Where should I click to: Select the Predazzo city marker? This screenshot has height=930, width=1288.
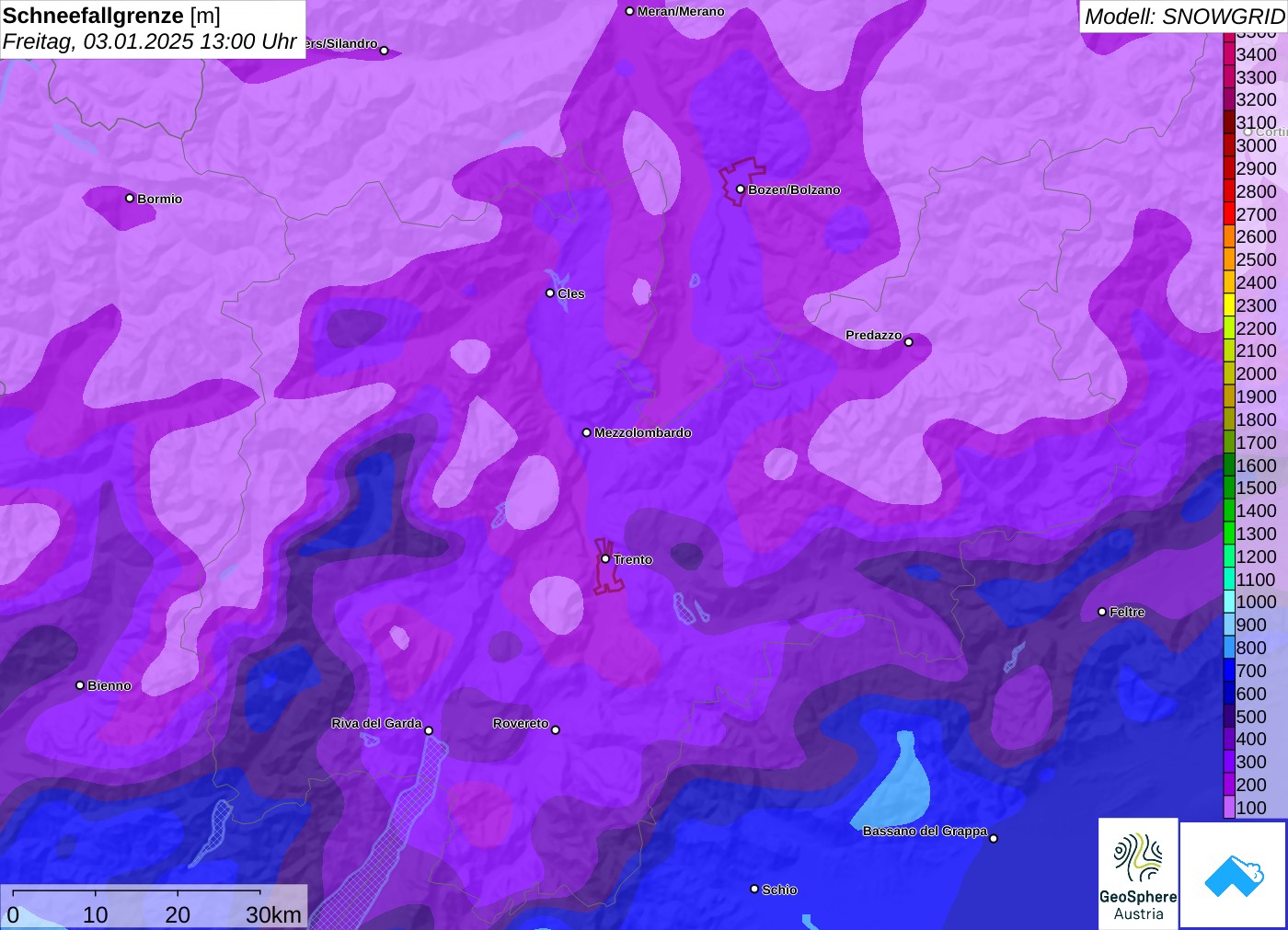tap(909, 342)
